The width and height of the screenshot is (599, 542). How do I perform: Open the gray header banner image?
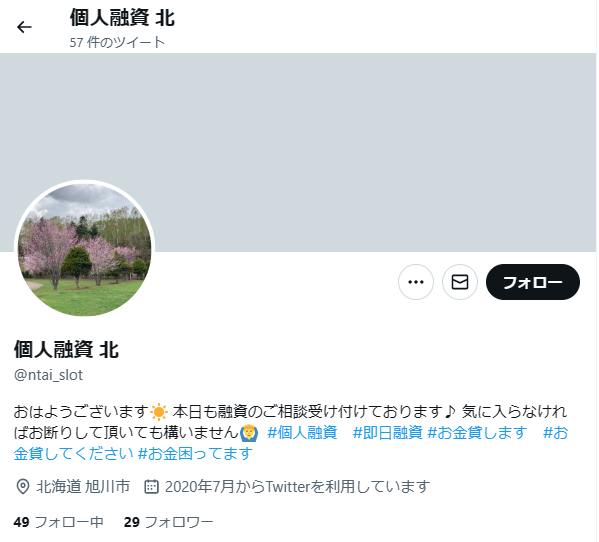pyautogui.click(x=298, y=153)
